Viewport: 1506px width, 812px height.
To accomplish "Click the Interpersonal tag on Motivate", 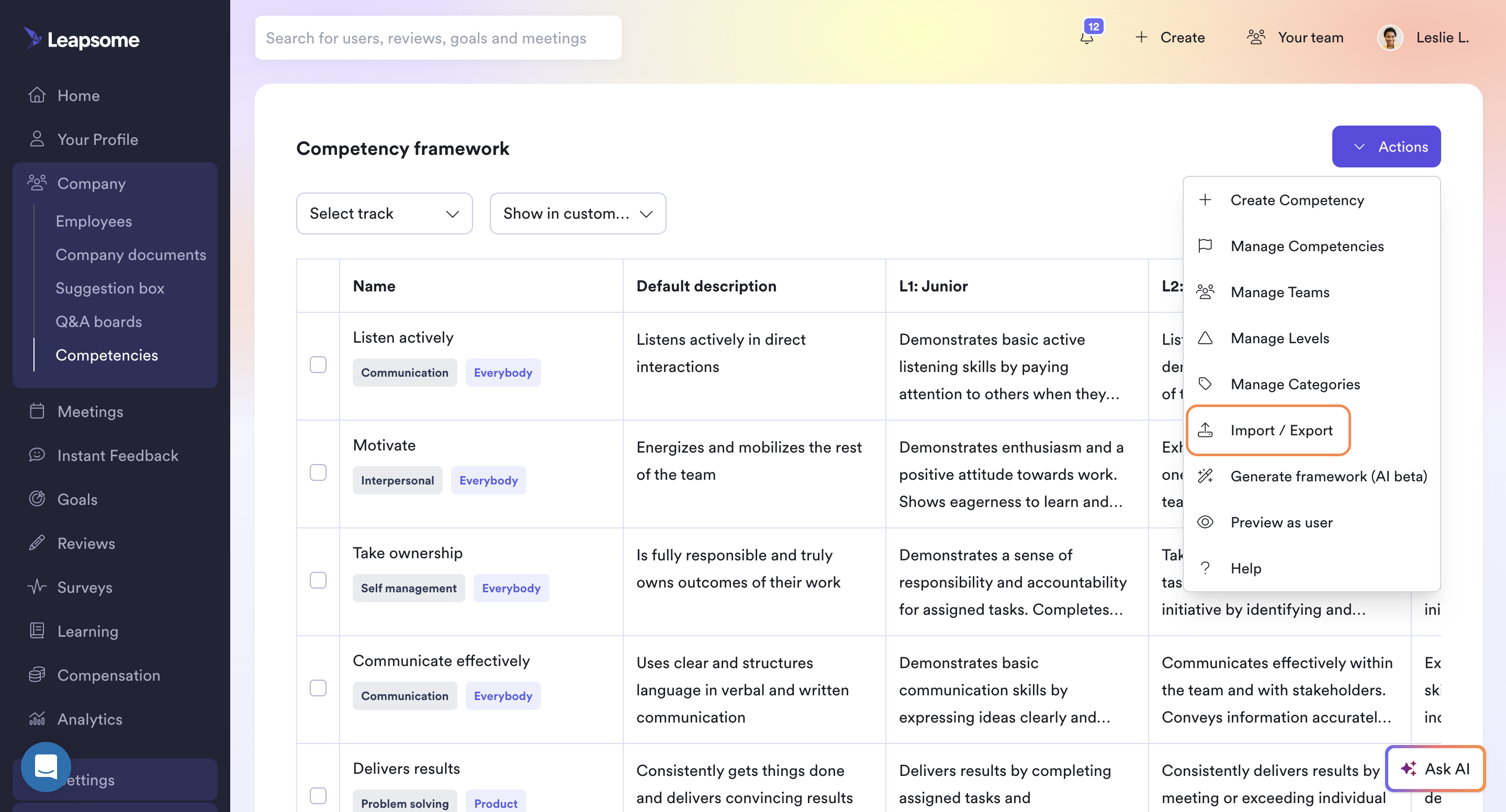I will (397, 480).
